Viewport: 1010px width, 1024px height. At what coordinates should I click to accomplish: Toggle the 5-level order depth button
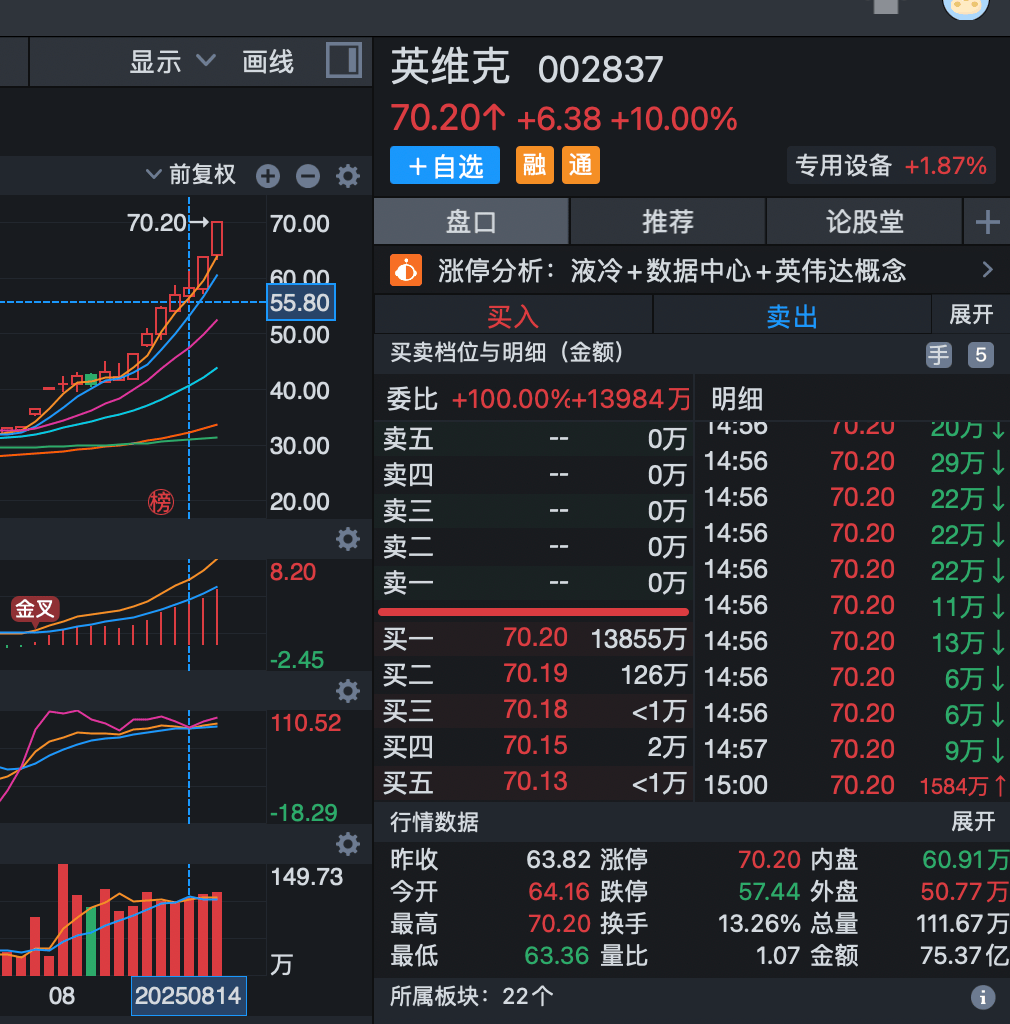pos(981,355)
